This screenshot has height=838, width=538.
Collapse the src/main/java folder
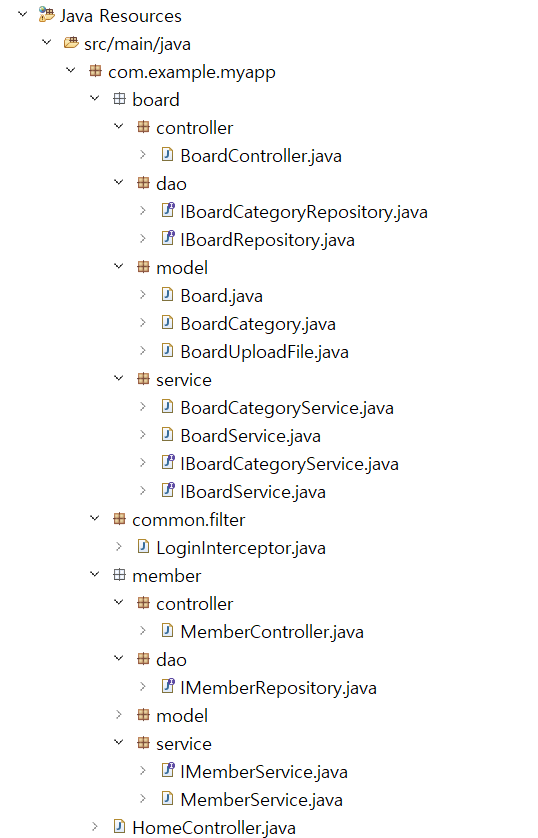(46, 42)
